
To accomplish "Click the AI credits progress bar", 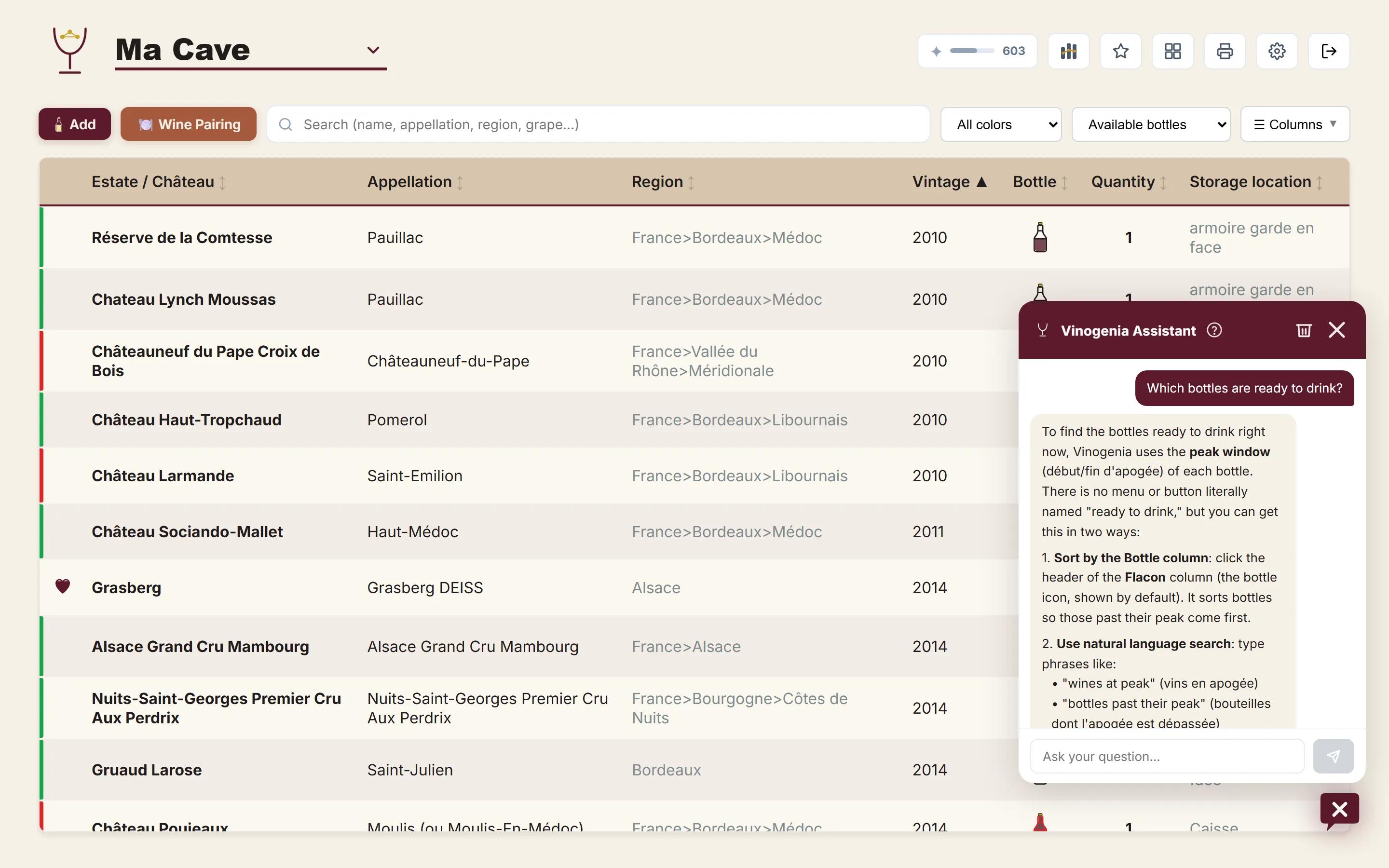I will tap(972, 51).
